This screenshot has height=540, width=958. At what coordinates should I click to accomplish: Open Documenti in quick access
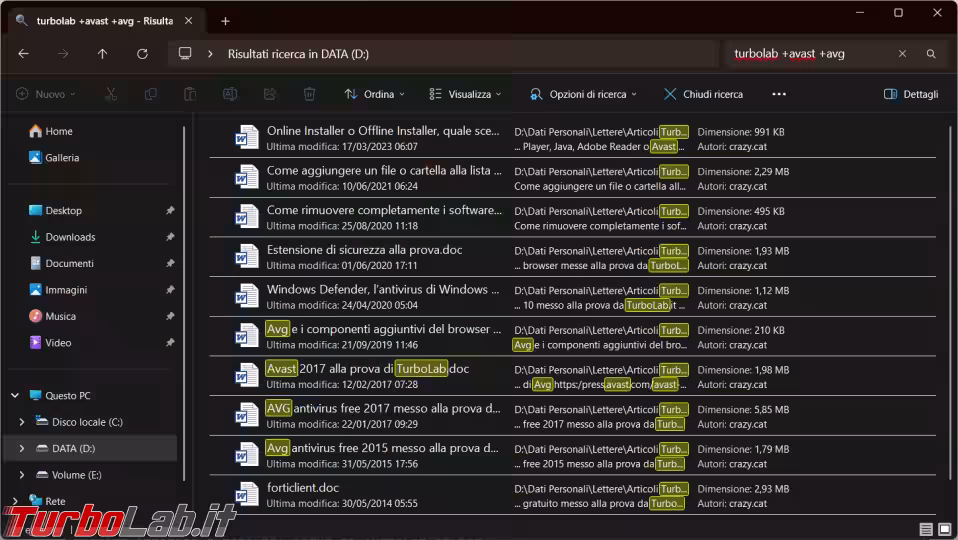point(62,263)
